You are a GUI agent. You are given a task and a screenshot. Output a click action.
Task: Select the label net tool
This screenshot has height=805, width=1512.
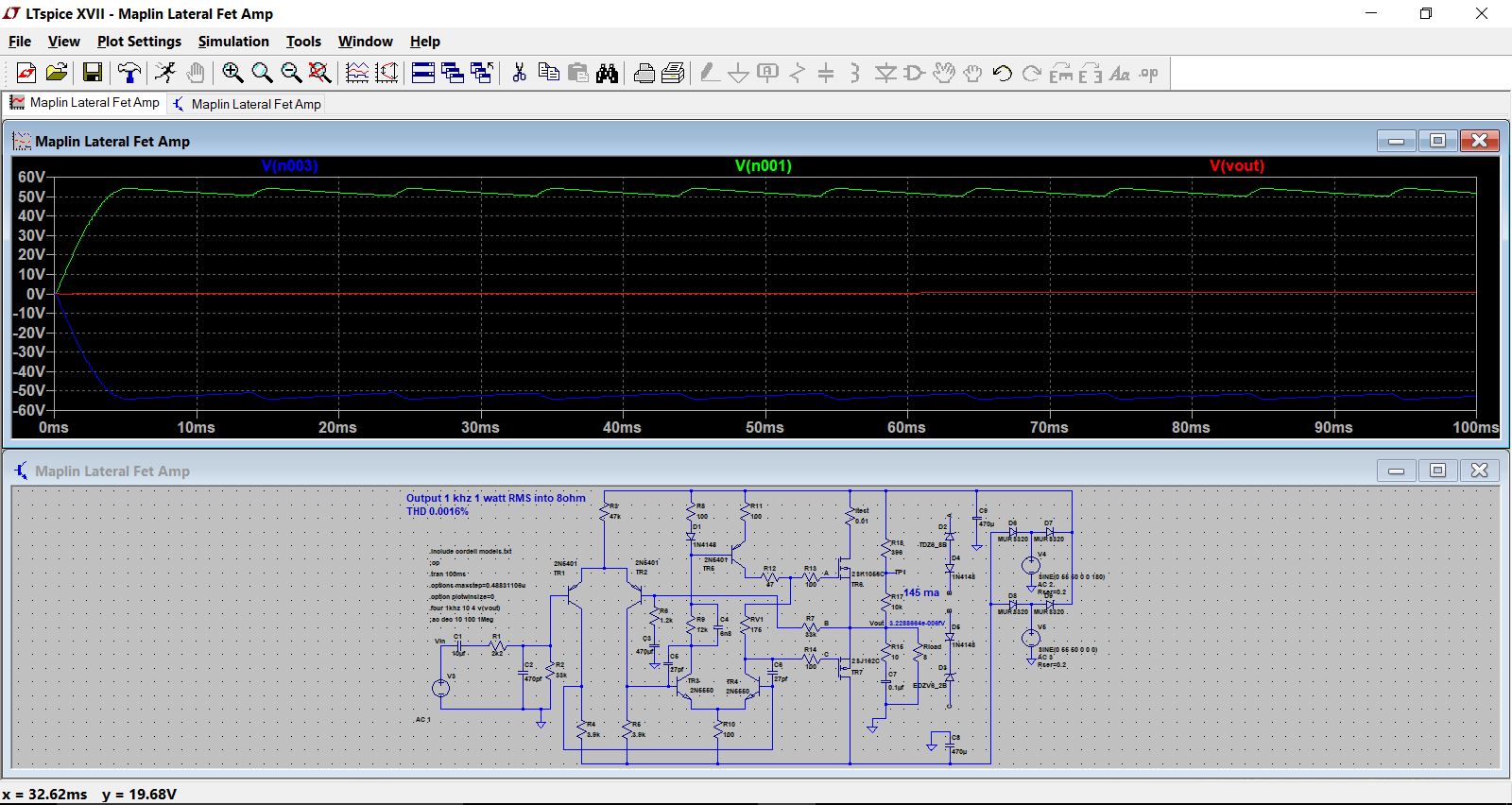tap(768, 73)
